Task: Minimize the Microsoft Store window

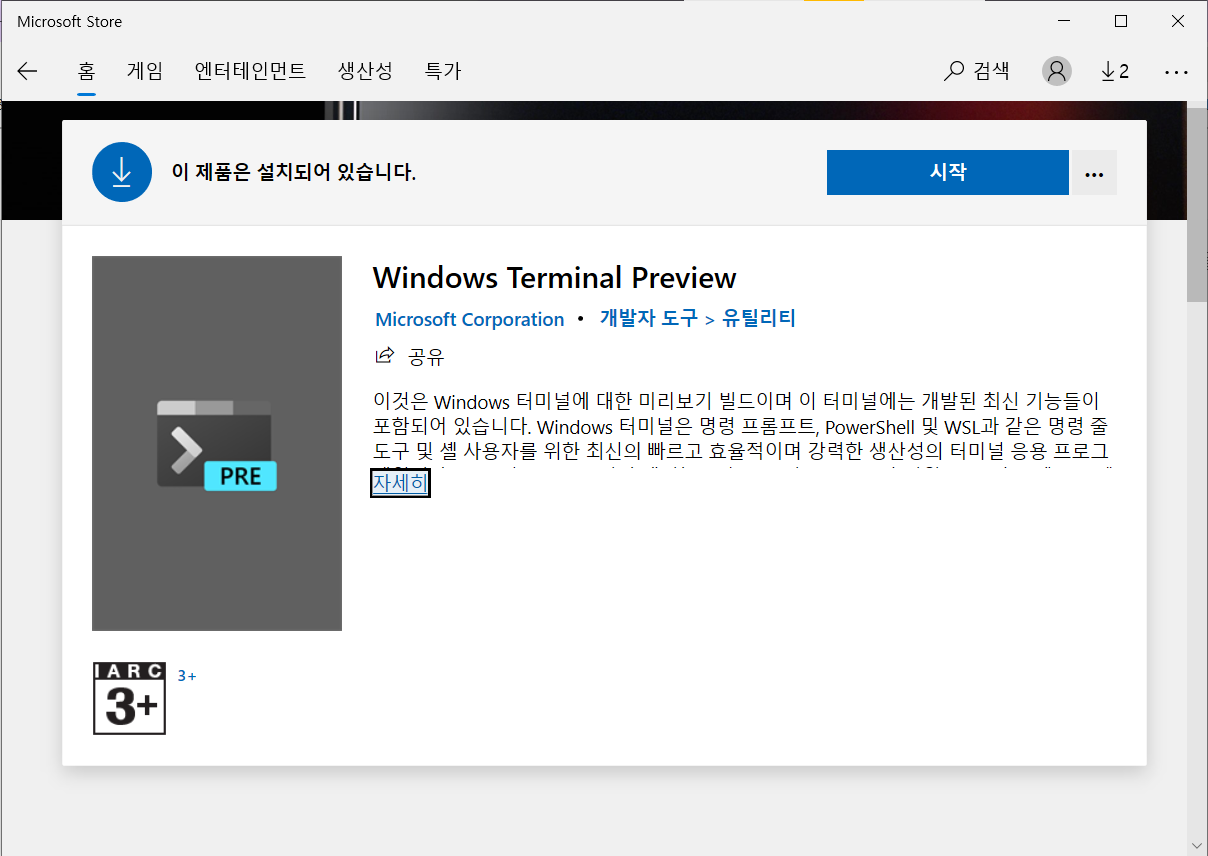Action: [1066, 21]
